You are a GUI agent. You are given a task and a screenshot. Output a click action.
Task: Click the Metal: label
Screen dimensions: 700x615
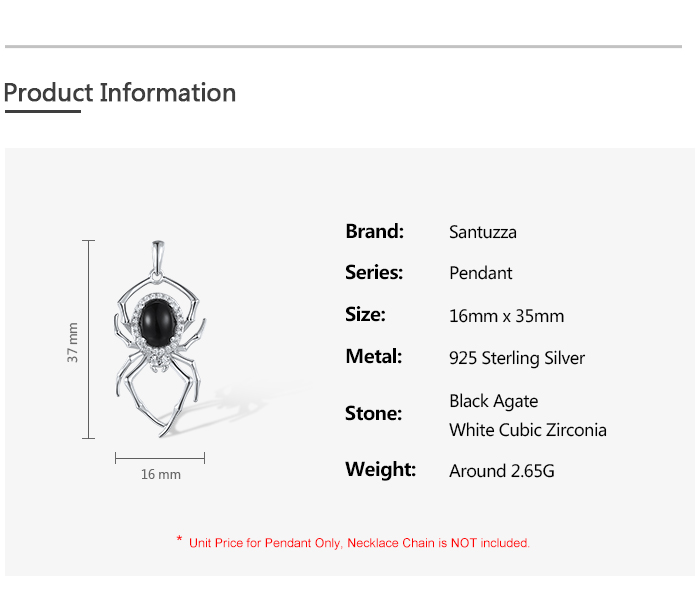tap(373, 356)
